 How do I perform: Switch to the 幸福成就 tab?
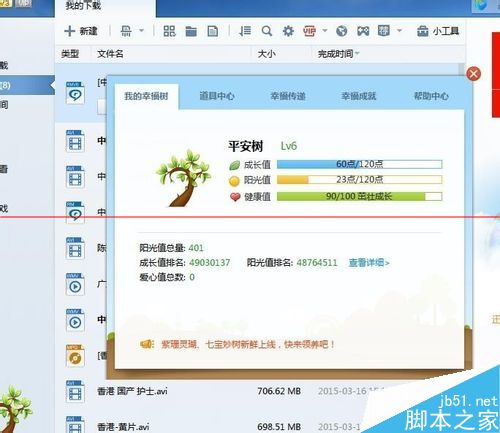(x=359, y=96)
